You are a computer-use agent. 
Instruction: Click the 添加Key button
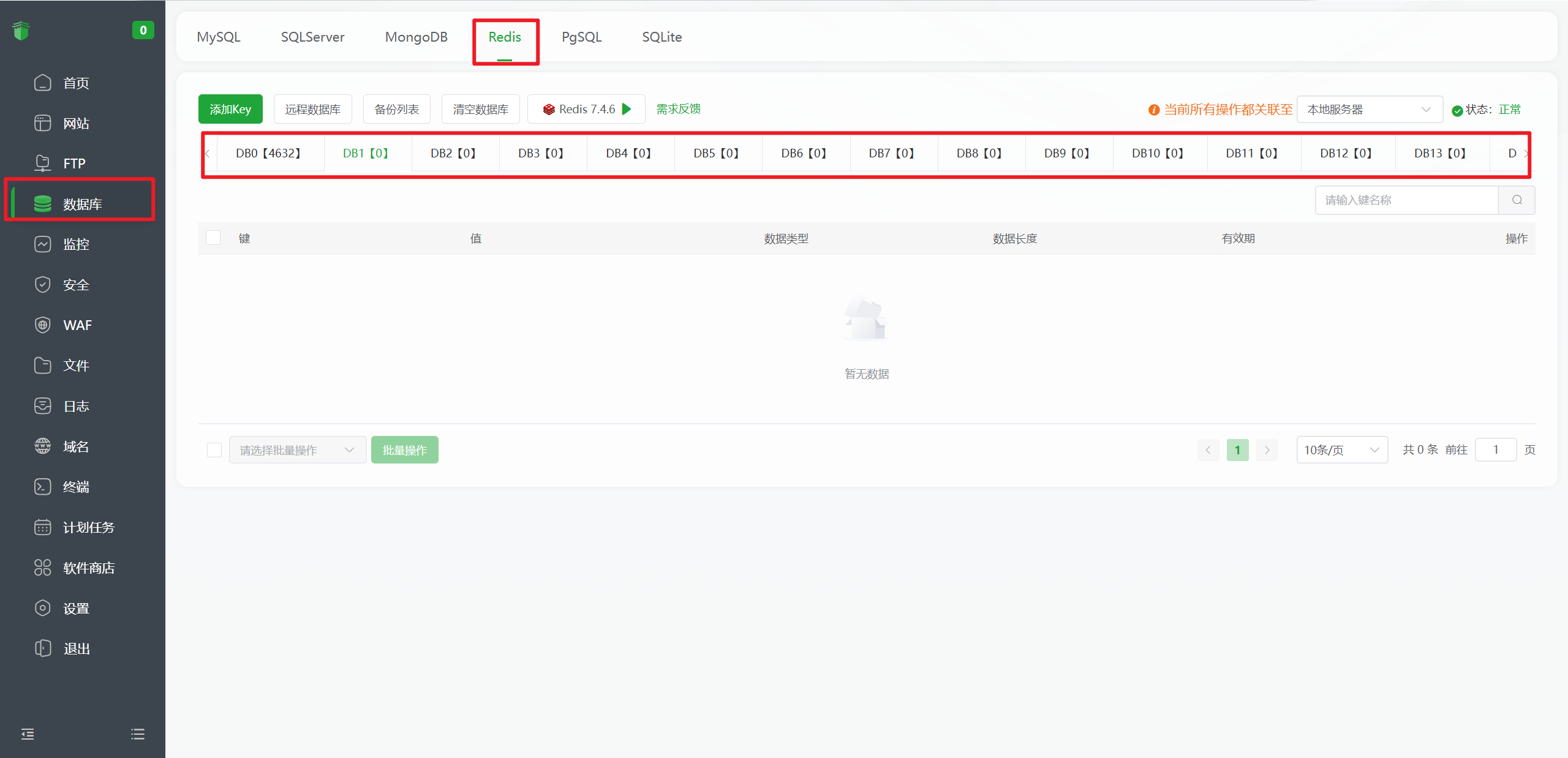230,109
